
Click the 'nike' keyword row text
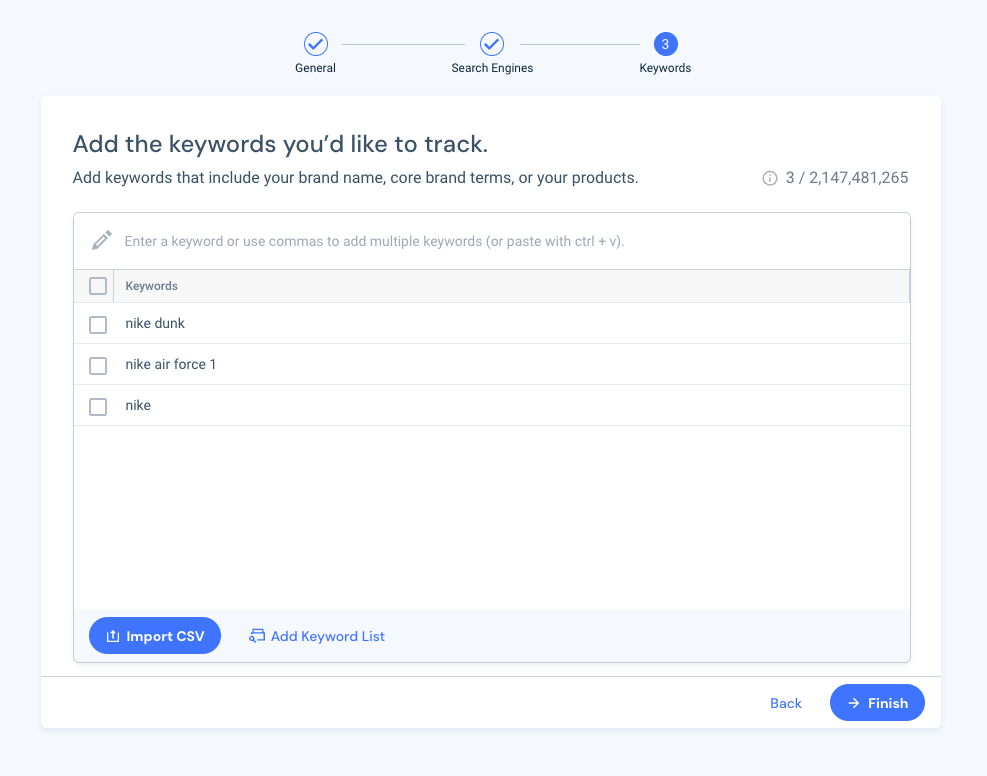tap(138, 405)
